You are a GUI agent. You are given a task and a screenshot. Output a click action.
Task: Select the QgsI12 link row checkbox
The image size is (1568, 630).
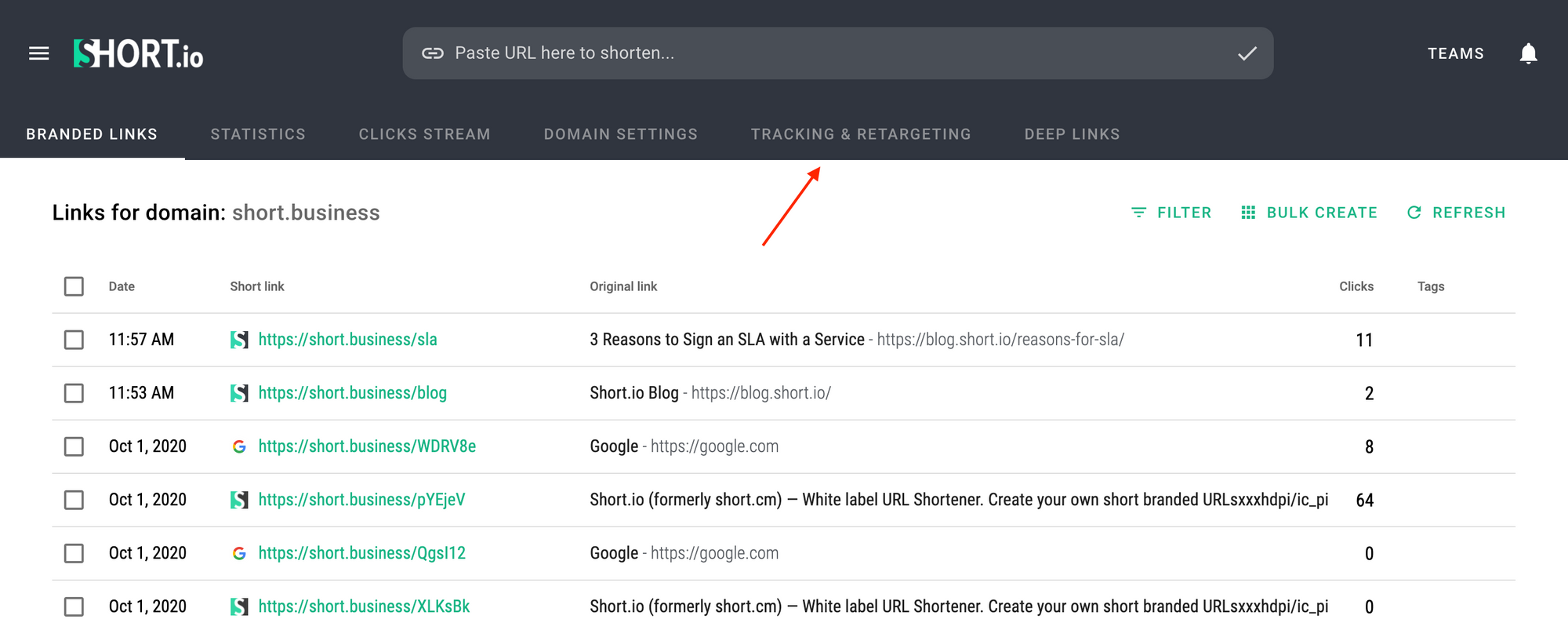click(x=74, y=553)
